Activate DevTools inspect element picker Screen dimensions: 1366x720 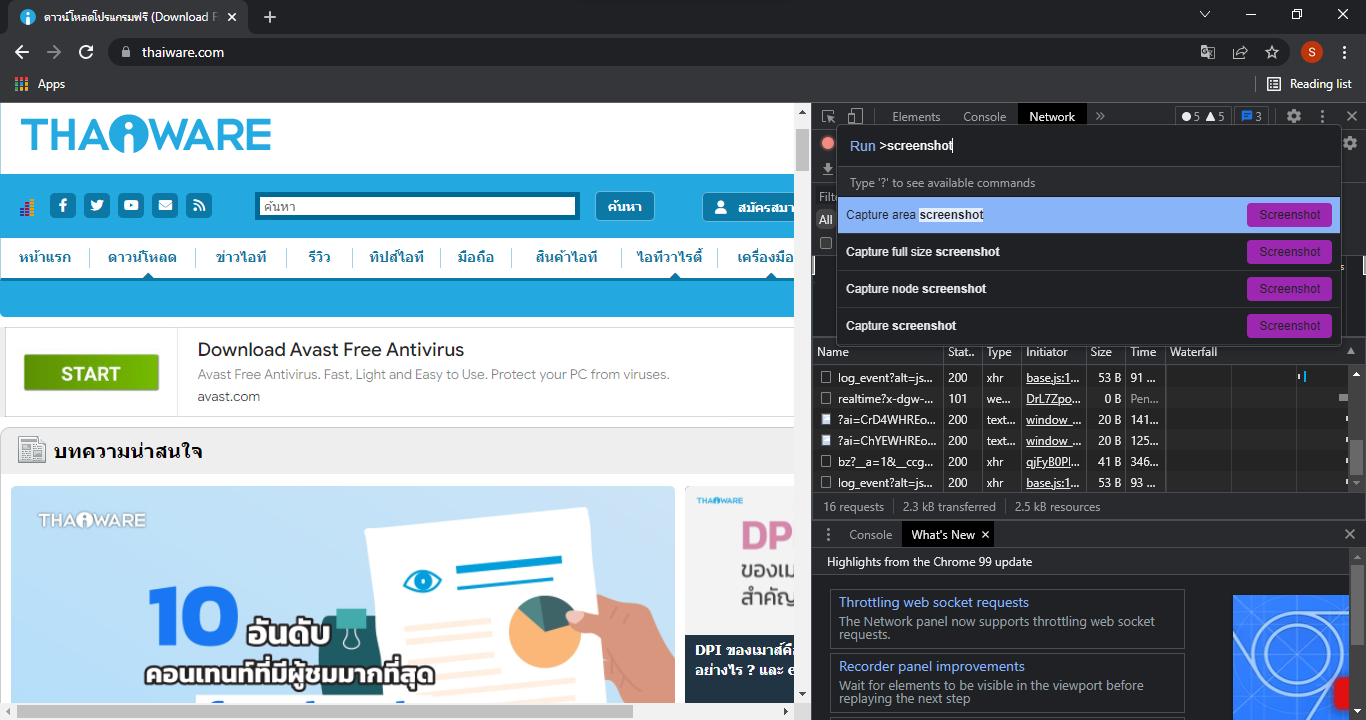click(829, 116)
